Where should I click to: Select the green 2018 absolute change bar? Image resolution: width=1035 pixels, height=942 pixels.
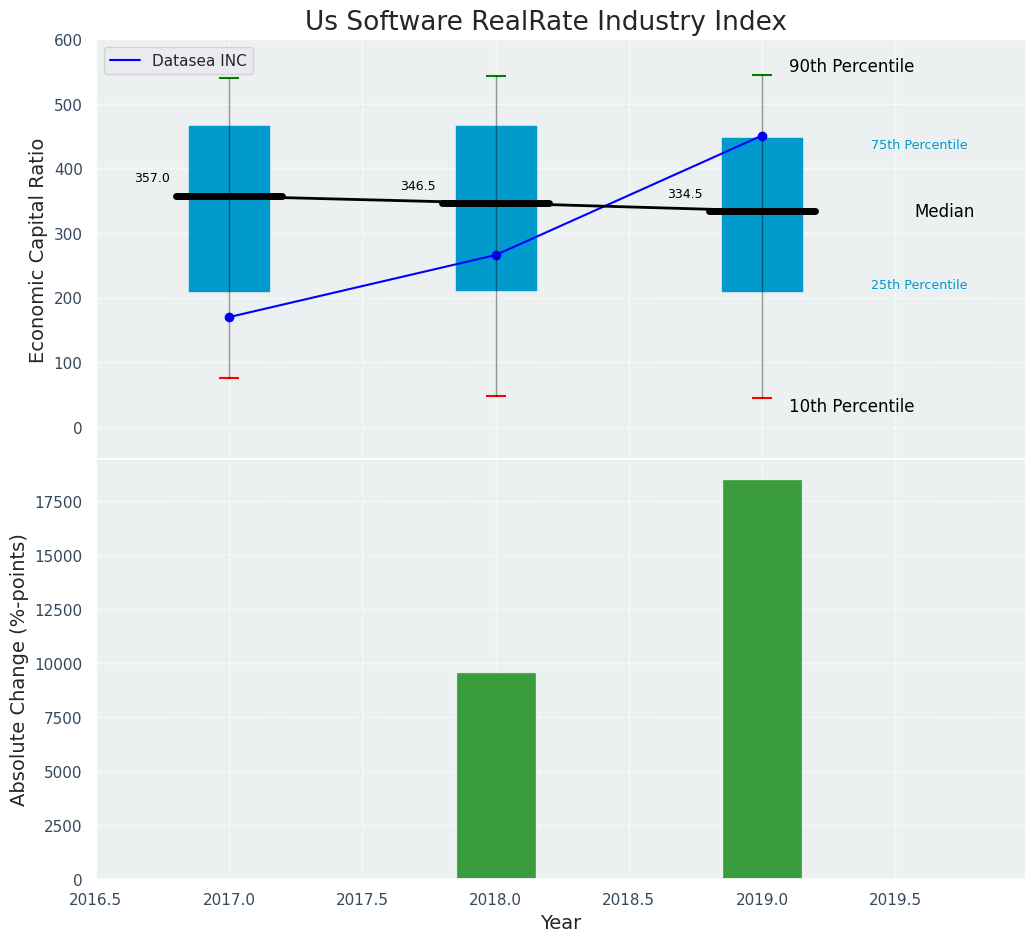(496, 776)
